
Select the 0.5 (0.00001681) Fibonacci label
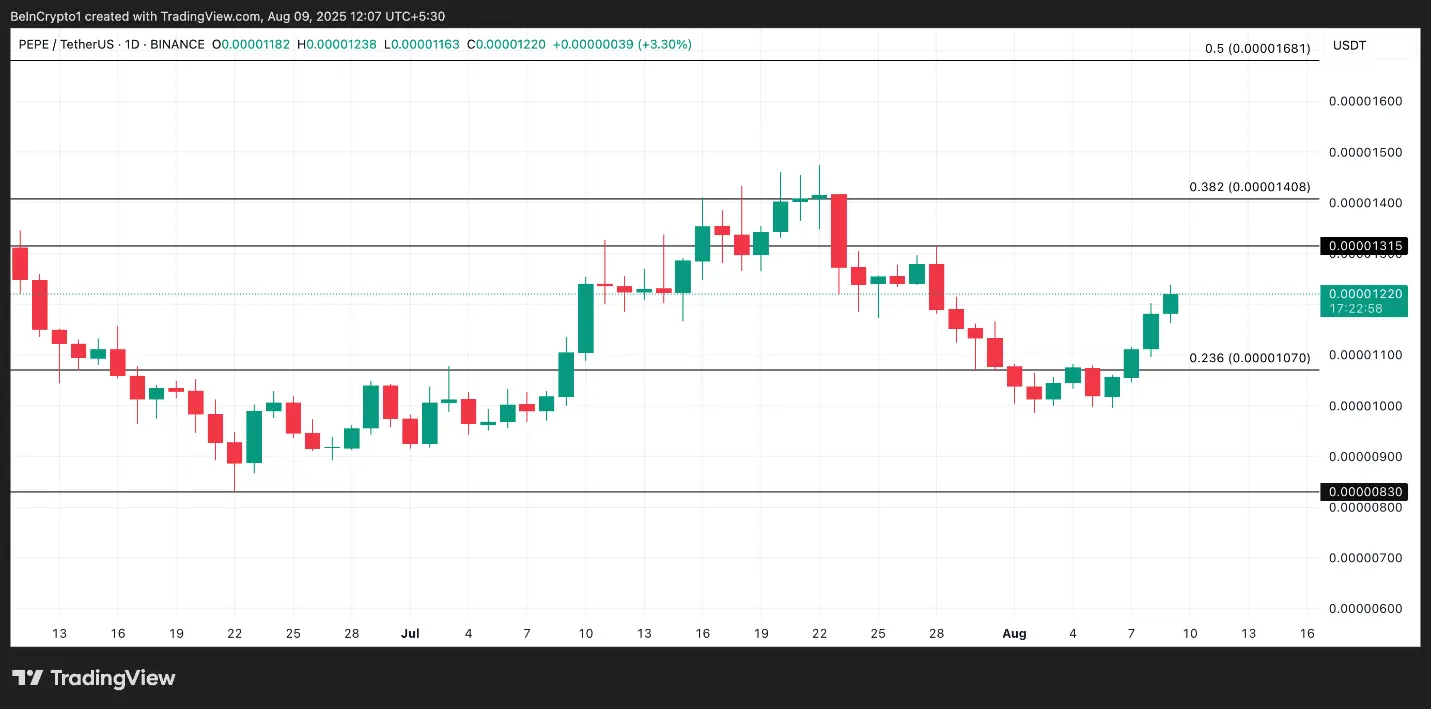pos(1257,48)
